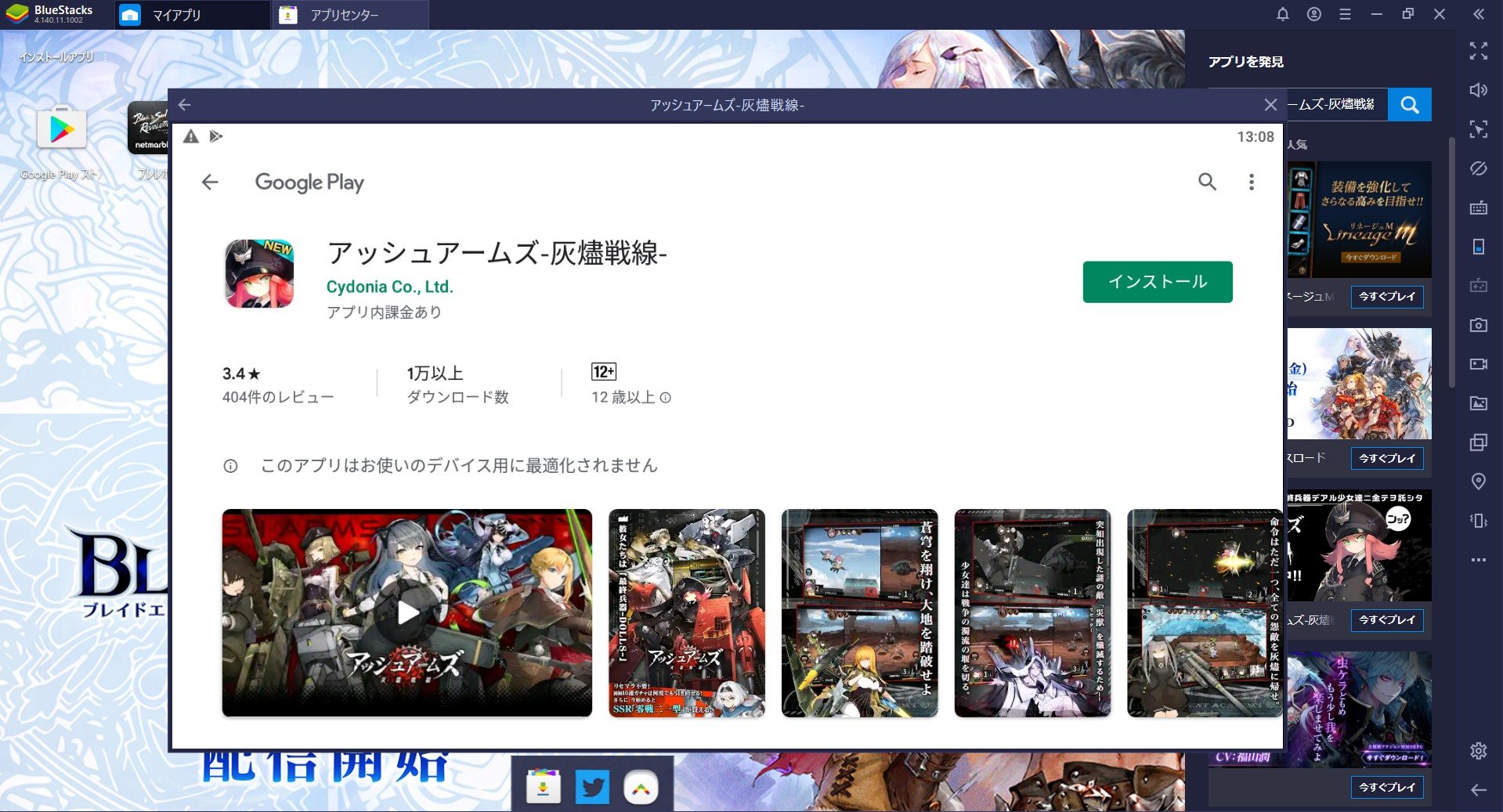Screen dimensions: 1503x812
Task: Open Google Play three-dot overflow menu
Action: tap(1252, 182)
